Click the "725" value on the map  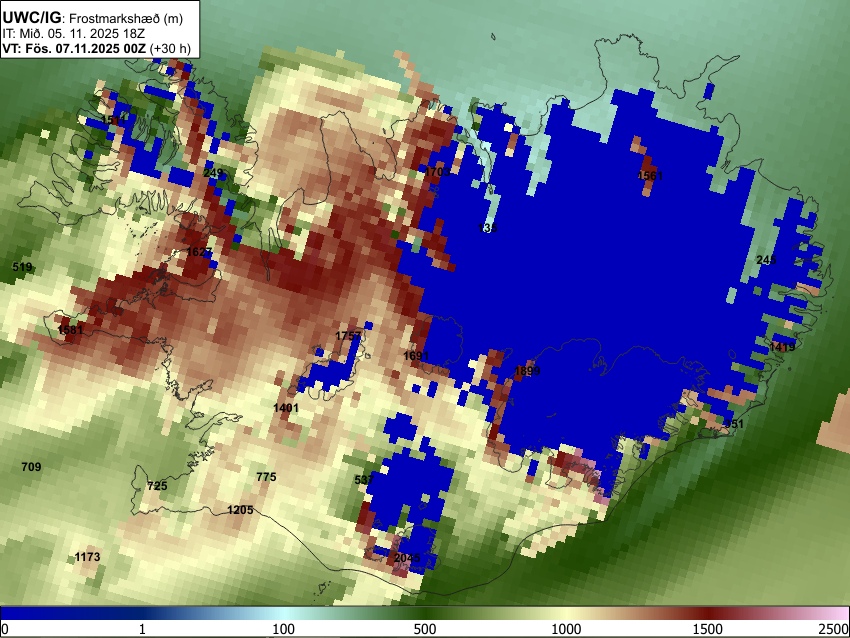coord(157,486)
